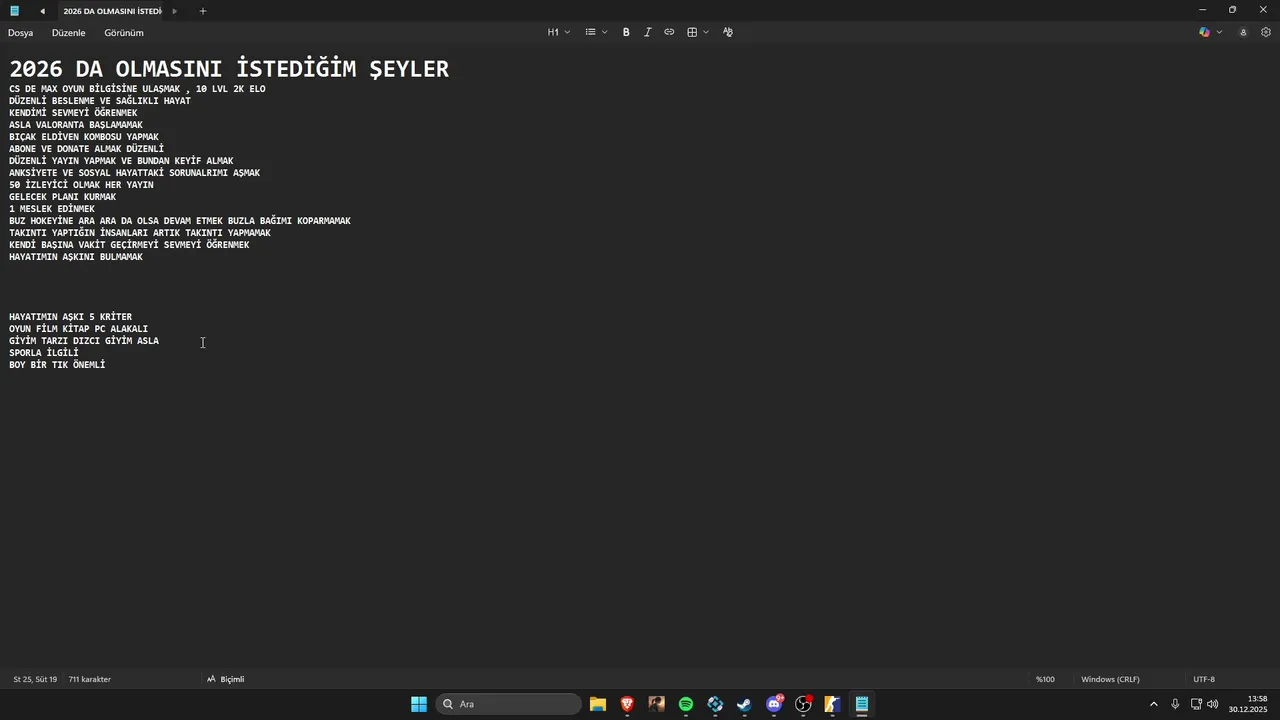Click the UTF-8 encoding indicator
Screen dimensions: 1280x720
pos(1204,679)
